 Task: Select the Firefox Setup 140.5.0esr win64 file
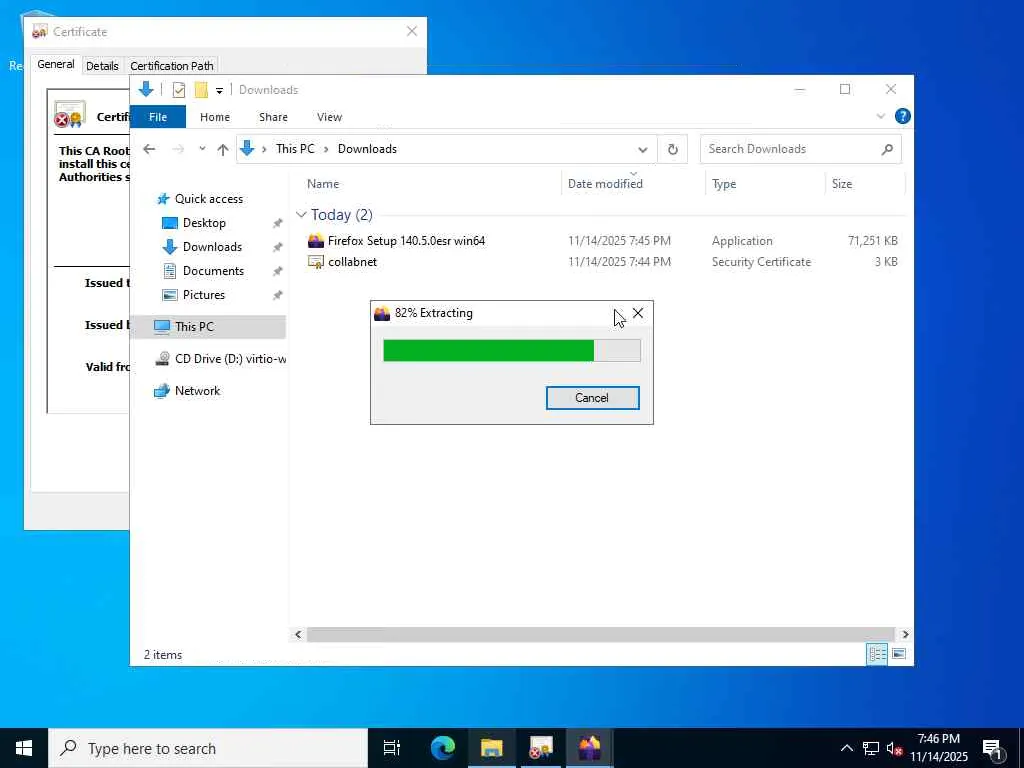tap(406, 241)
